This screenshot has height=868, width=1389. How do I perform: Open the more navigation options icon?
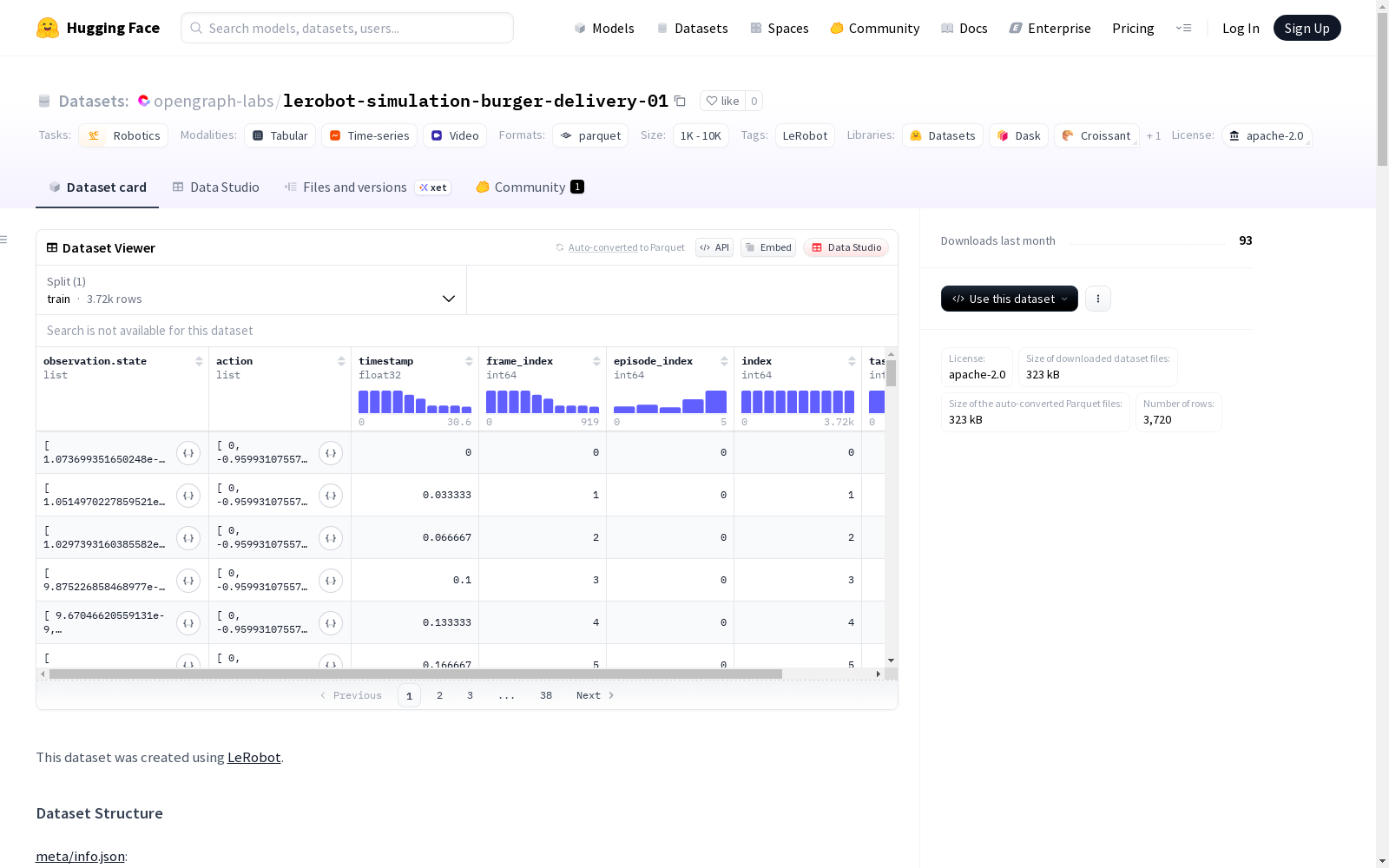1183,28
